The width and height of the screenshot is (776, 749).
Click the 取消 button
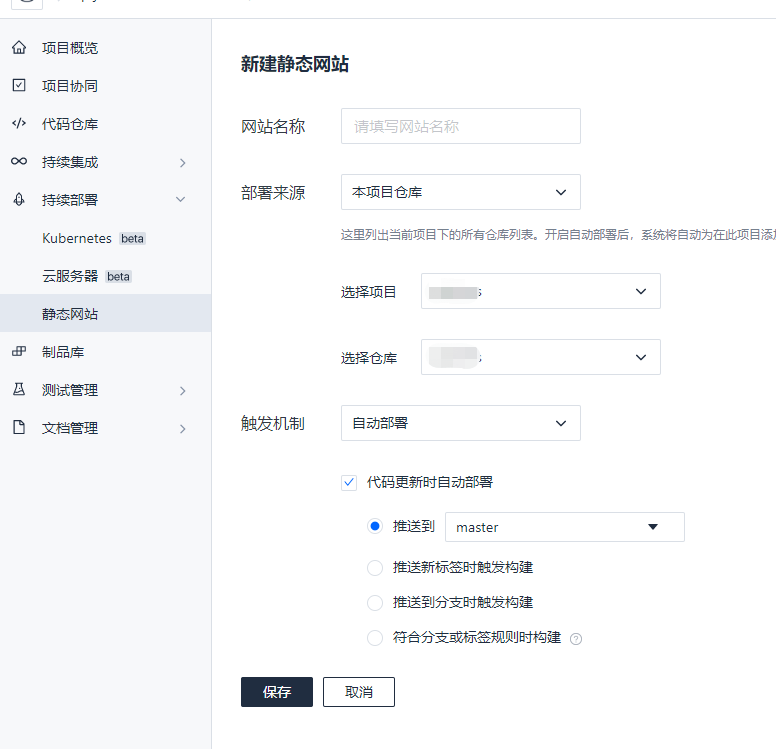[x=358, y=692]
